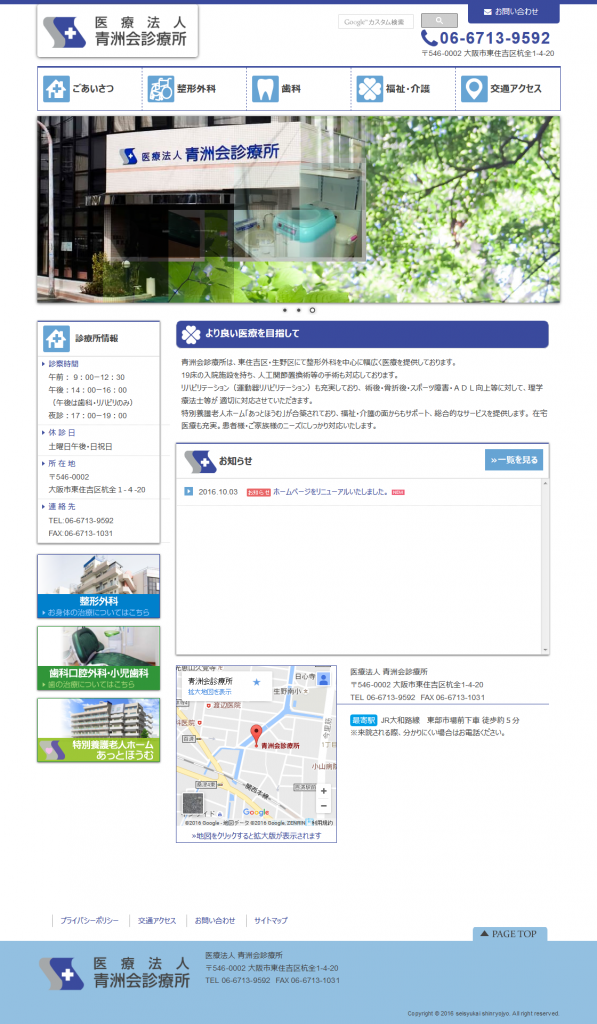
Task: Click the news box scroll down arrow
Action: point(545,650)
